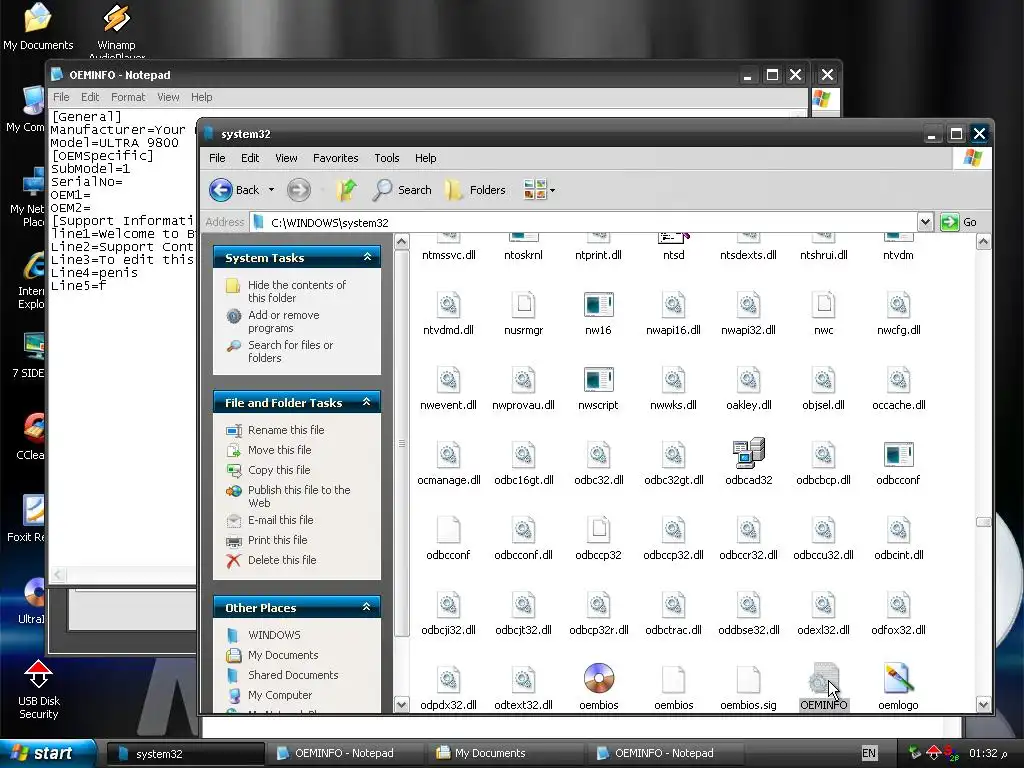Screen dimensions: 1024x768
Task: Open Search in the Explorer toolbar
Action: click(402, 190)
